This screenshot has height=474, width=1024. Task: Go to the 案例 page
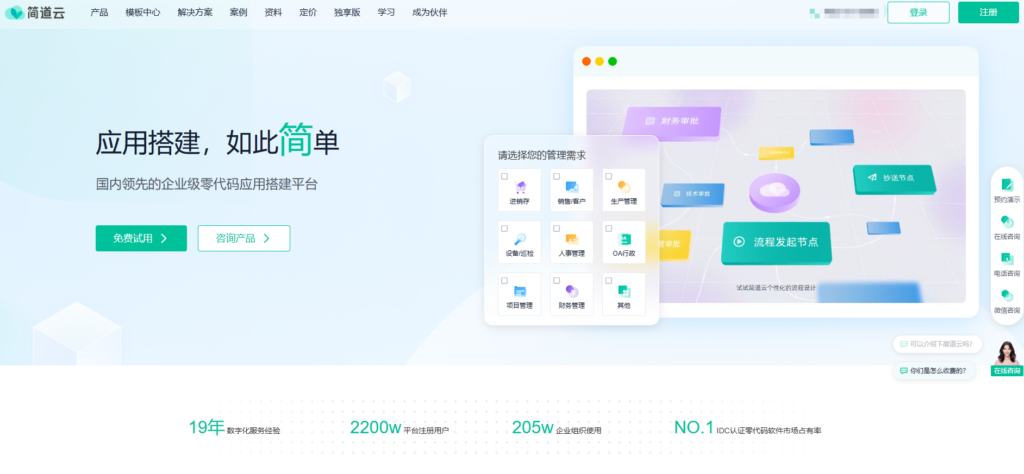238,12
